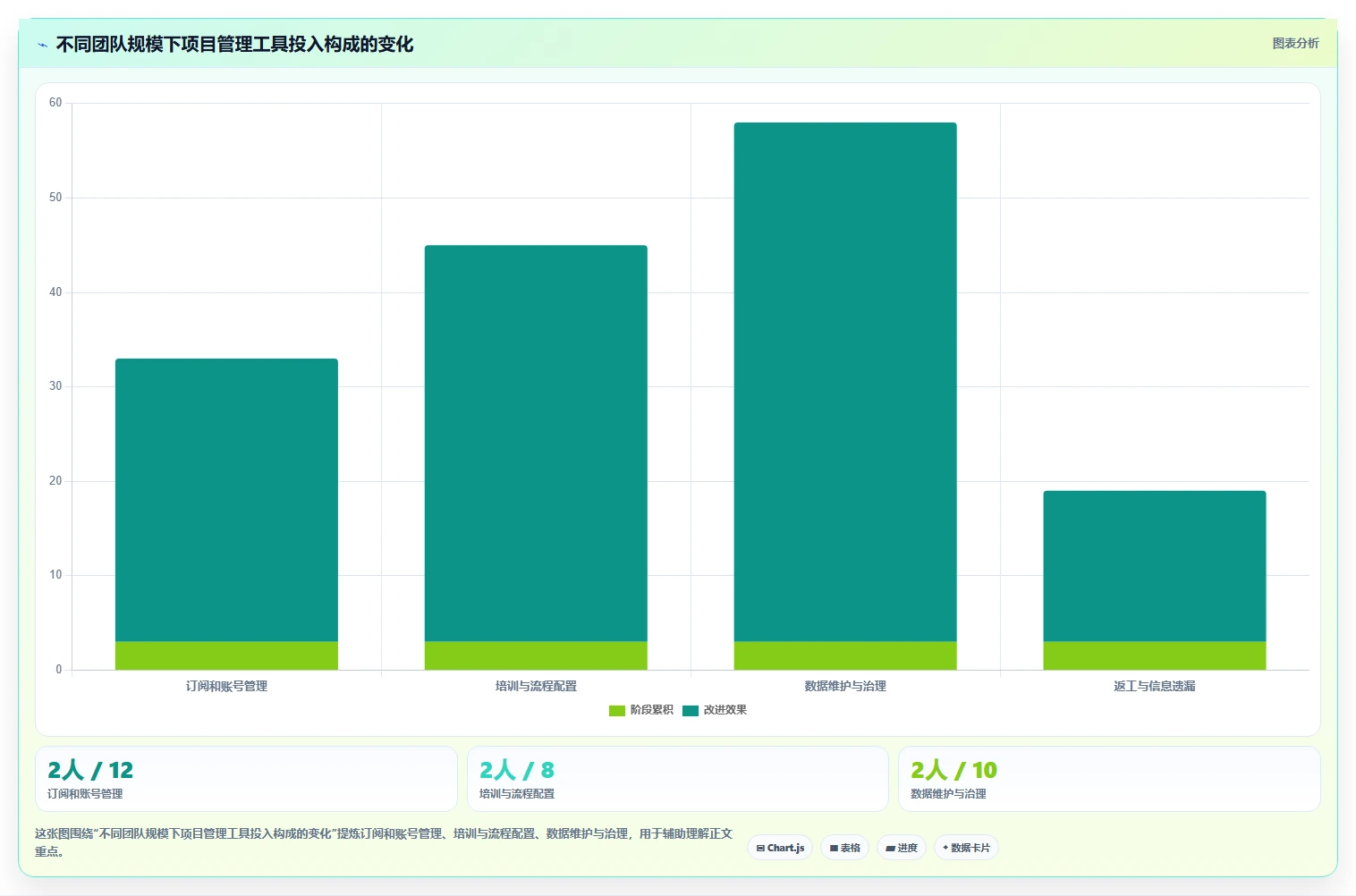Click the chart title 不同团队规模下项目管理工具投入构成的变化
This screenshot has height=896, width=1356.
pos(234,45)
